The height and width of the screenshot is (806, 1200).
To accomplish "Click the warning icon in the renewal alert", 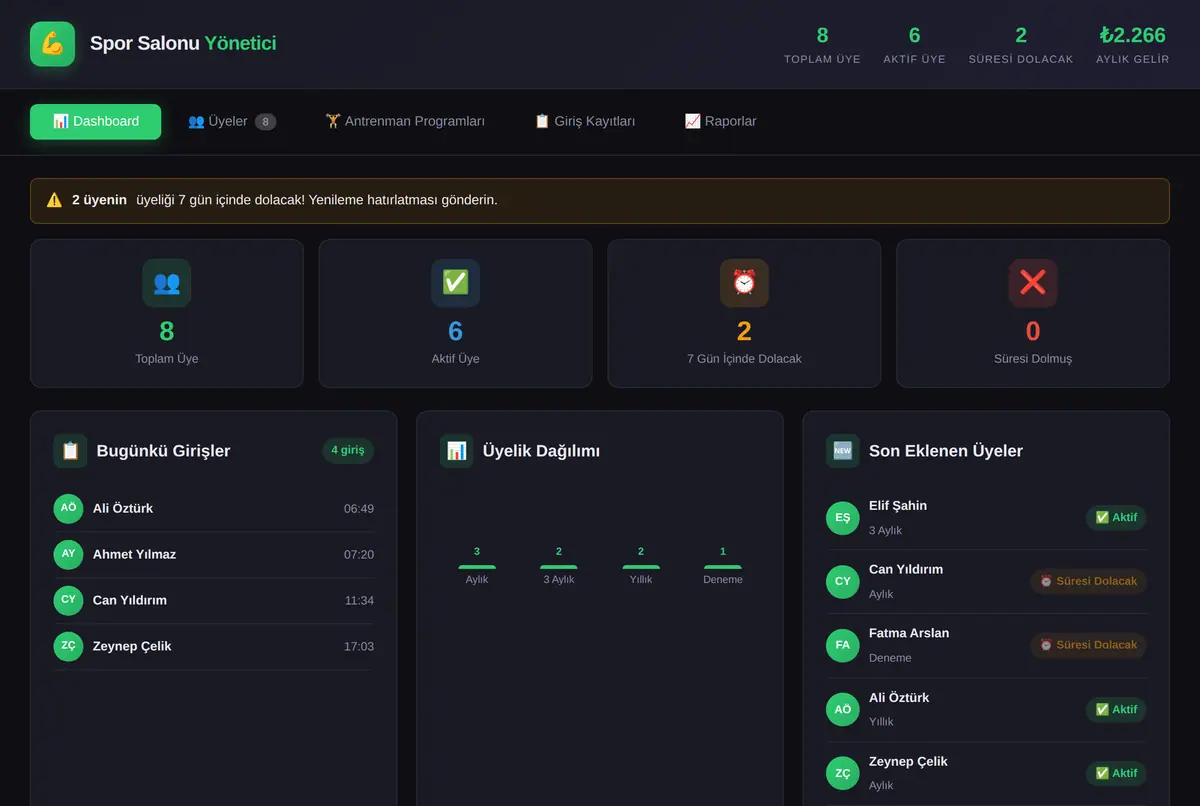I will (x=54, y=200).
